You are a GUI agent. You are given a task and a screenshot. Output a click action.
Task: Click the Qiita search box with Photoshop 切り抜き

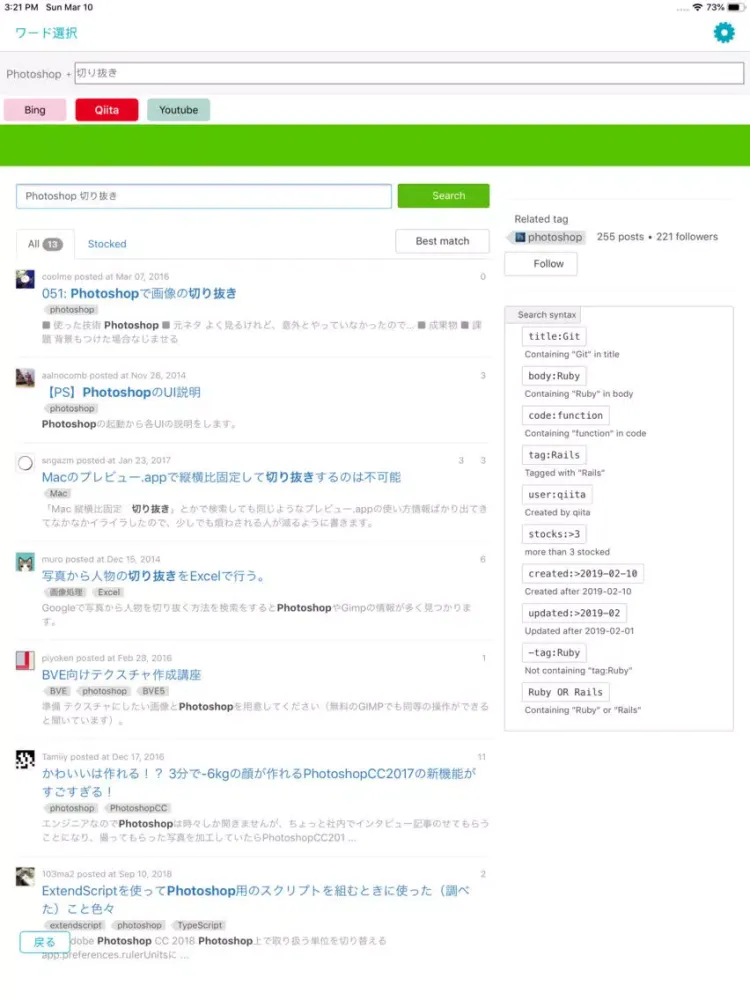[x=203, y=196]
